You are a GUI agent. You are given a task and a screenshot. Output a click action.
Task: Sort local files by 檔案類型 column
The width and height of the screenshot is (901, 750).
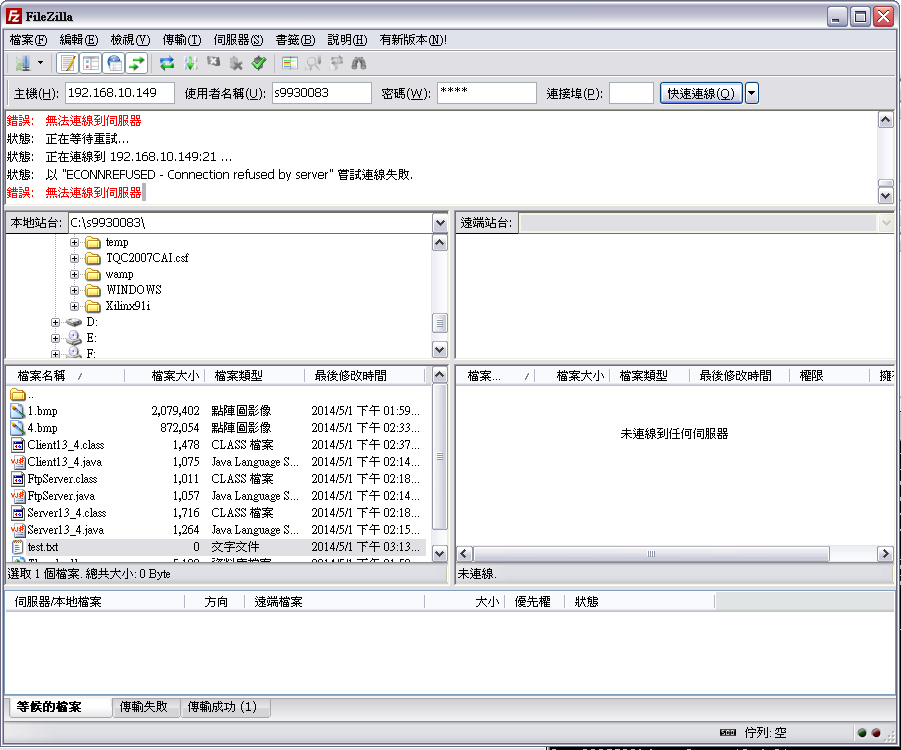click(x=254, y=376)
